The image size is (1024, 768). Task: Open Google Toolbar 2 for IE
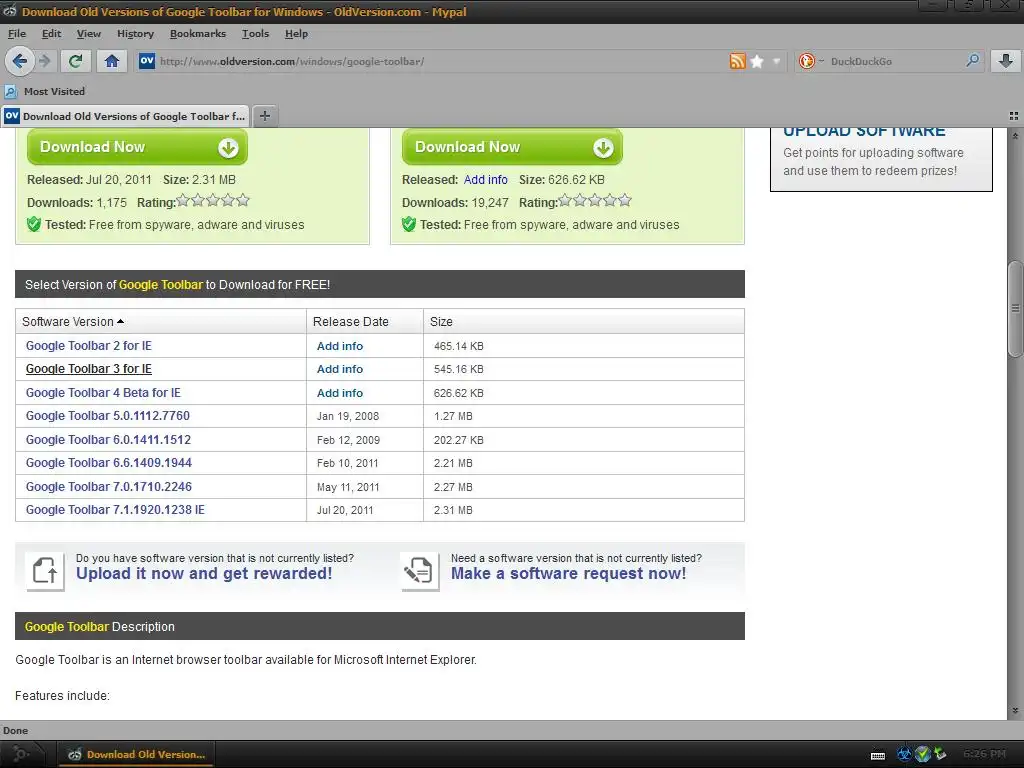(88, 345)
